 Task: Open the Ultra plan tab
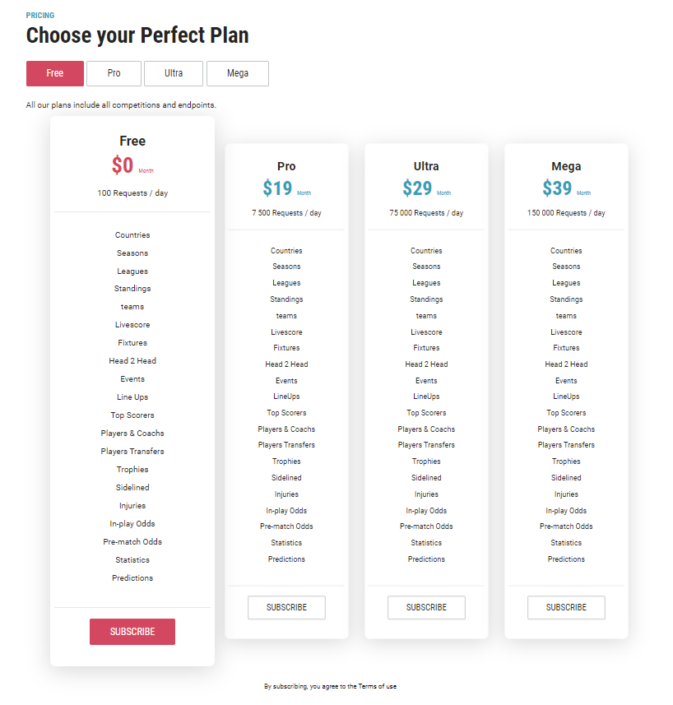tap(173, 73)
